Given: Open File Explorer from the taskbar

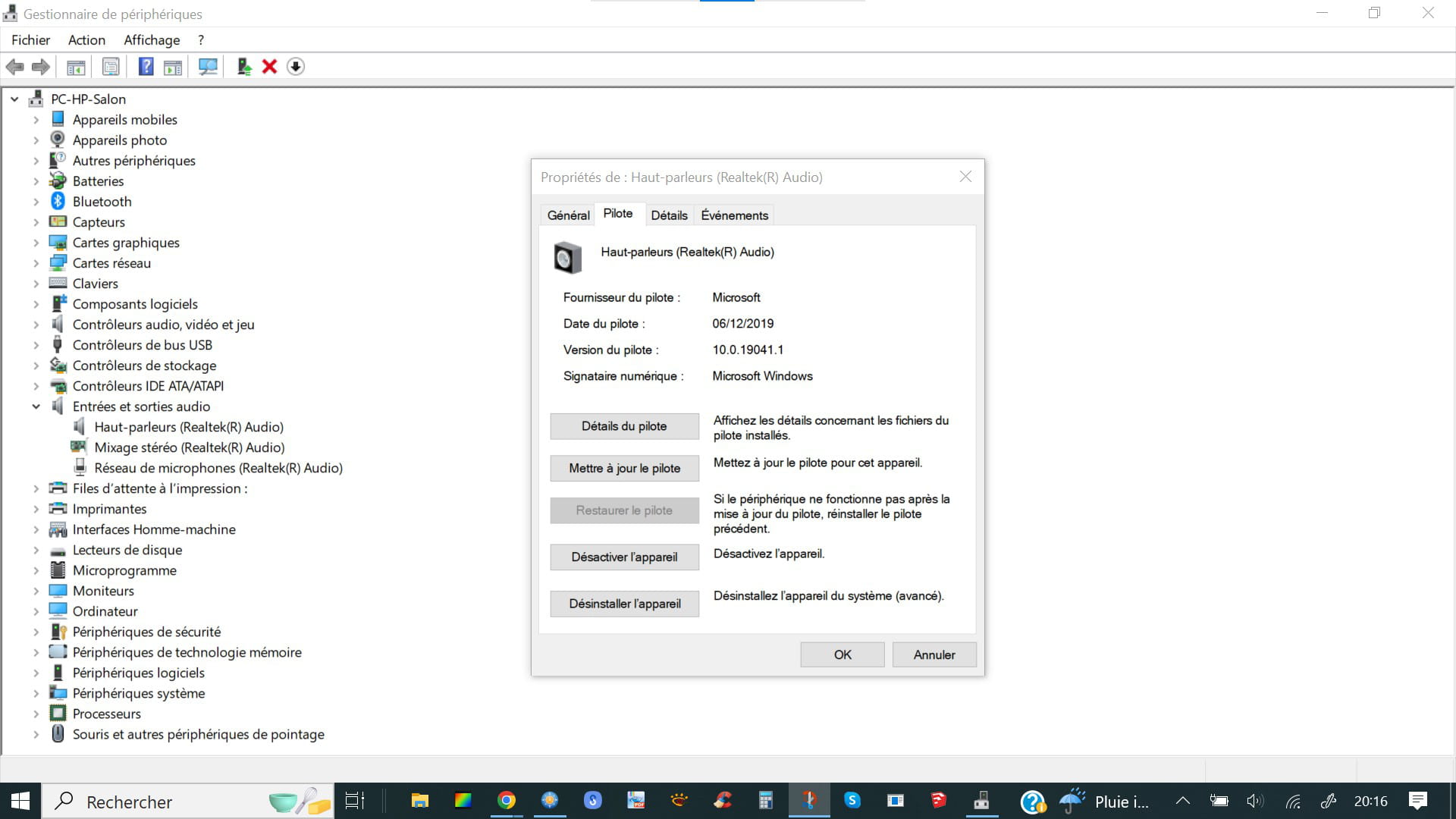Looking at the screenshot, I should [419, 801].
